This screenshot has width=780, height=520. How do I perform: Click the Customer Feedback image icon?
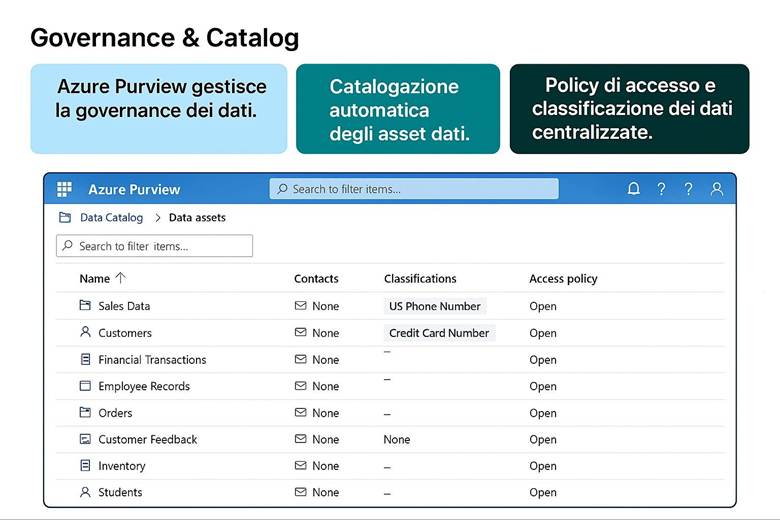(85, 439)
